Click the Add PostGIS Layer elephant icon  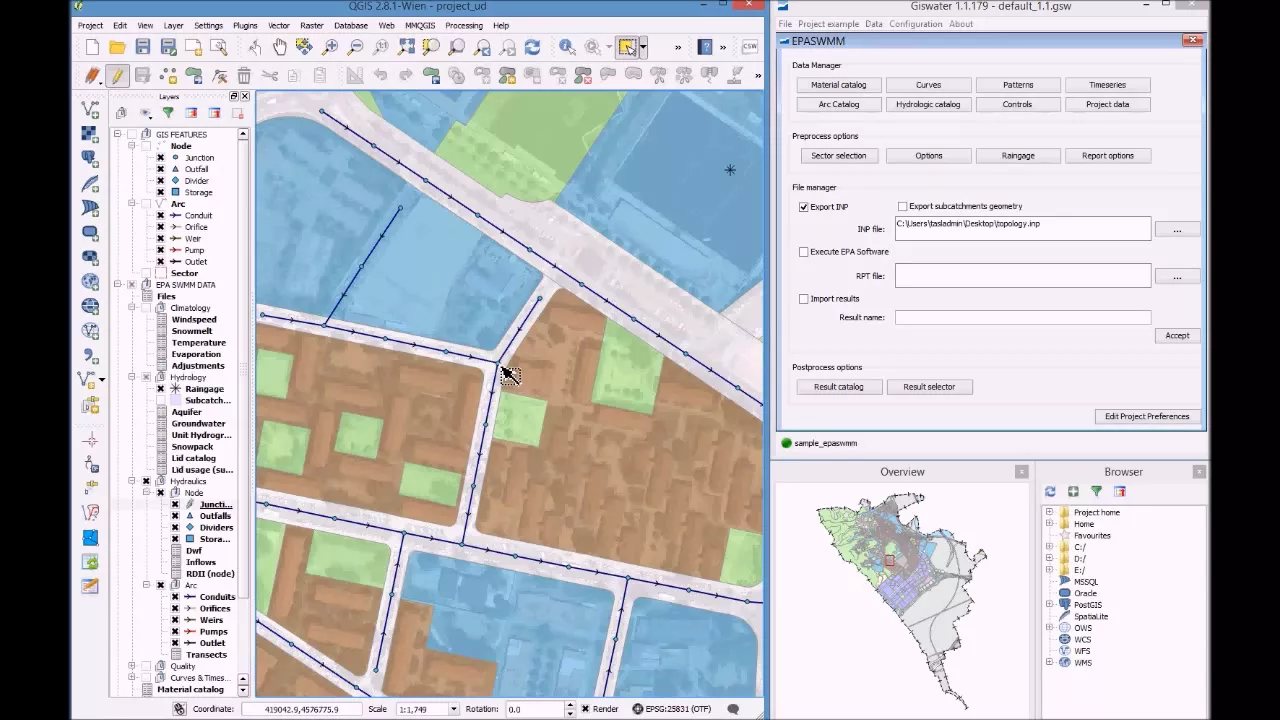[90, 159]
